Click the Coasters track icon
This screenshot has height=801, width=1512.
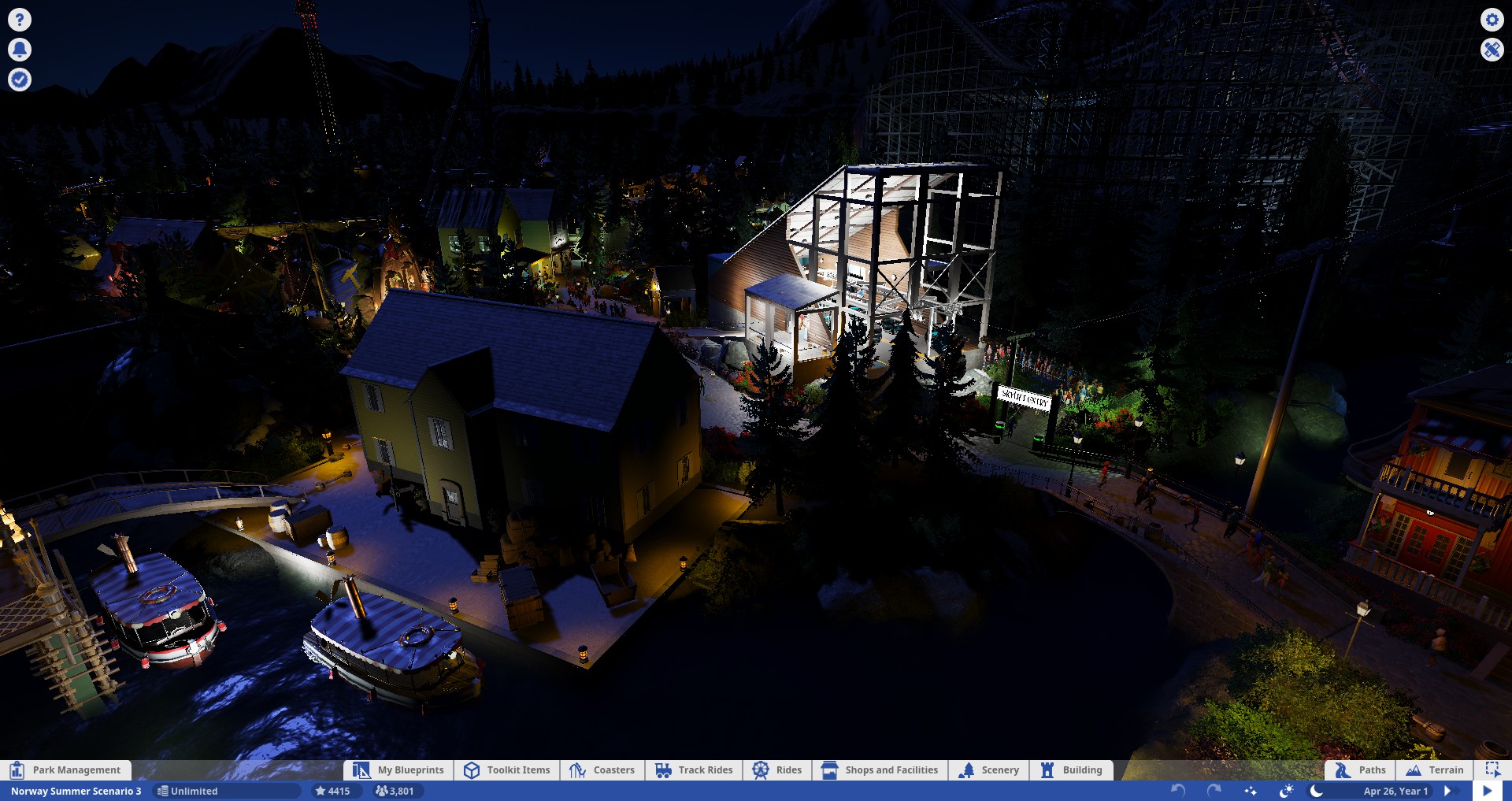coord(577,770)
